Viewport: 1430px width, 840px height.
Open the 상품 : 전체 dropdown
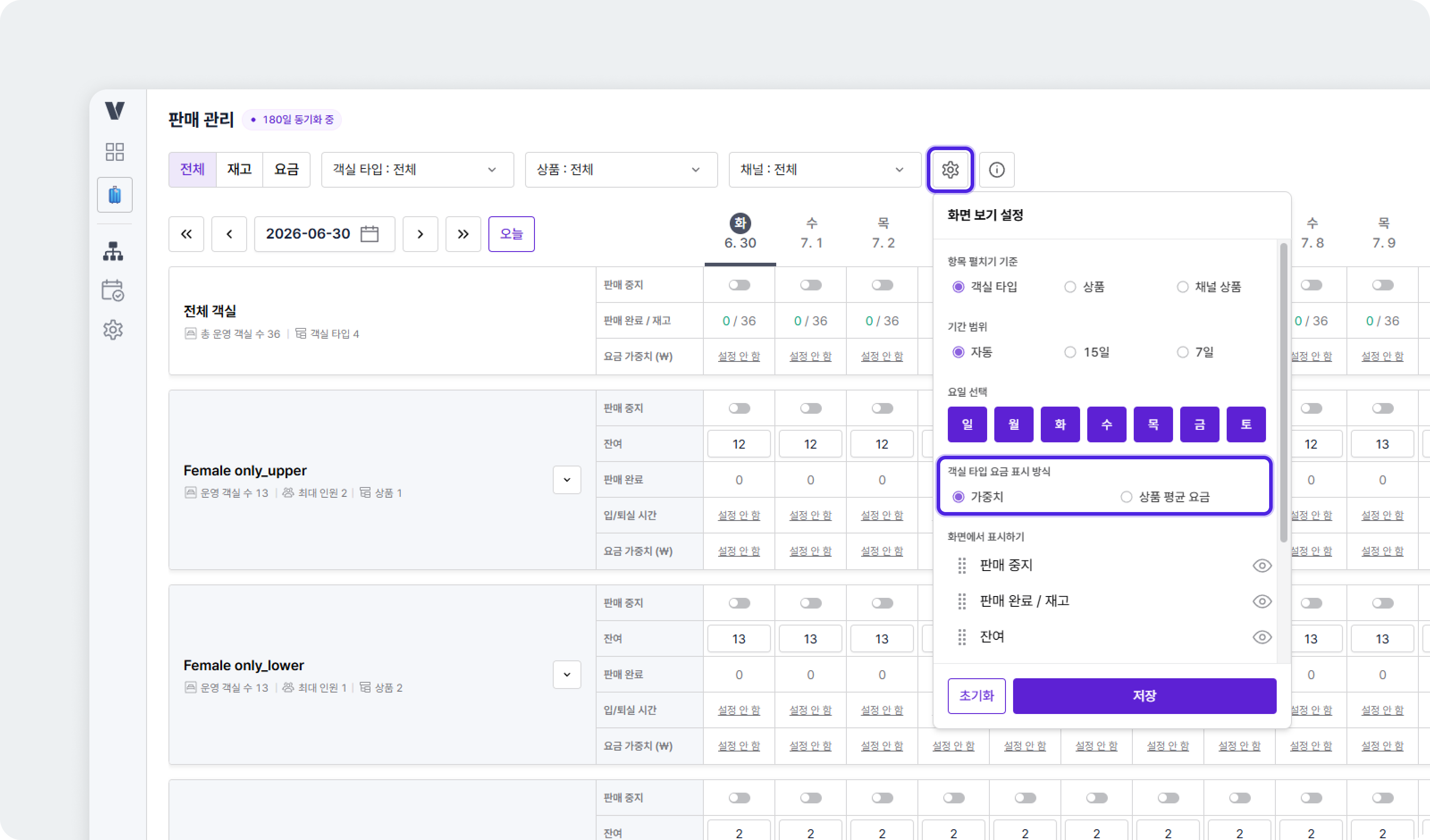[621, 169]
